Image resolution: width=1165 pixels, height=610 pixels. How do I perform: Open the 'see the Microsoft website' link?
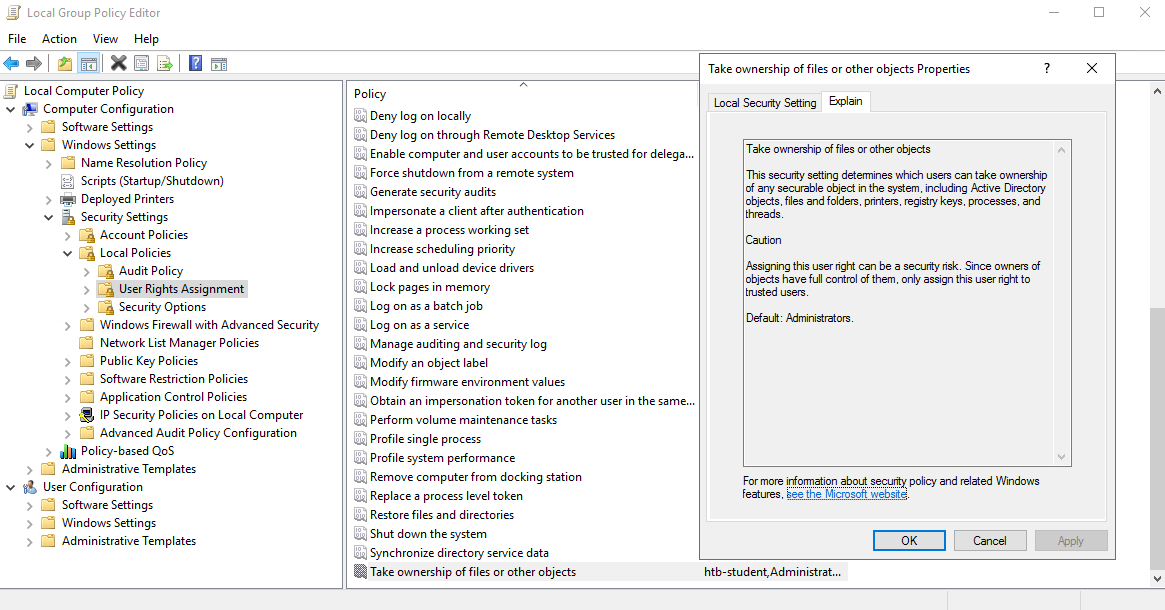[x=847, y=494]
